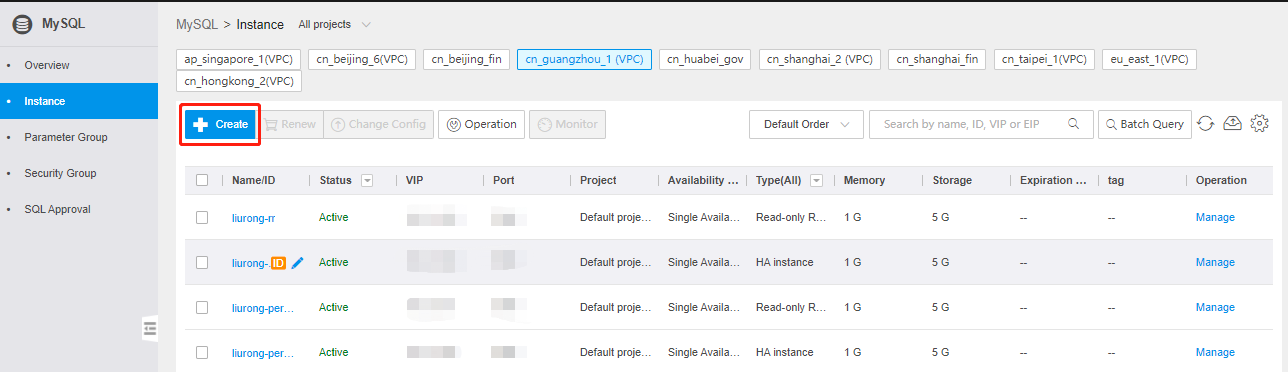Click the Memory column header

(864, 180)
